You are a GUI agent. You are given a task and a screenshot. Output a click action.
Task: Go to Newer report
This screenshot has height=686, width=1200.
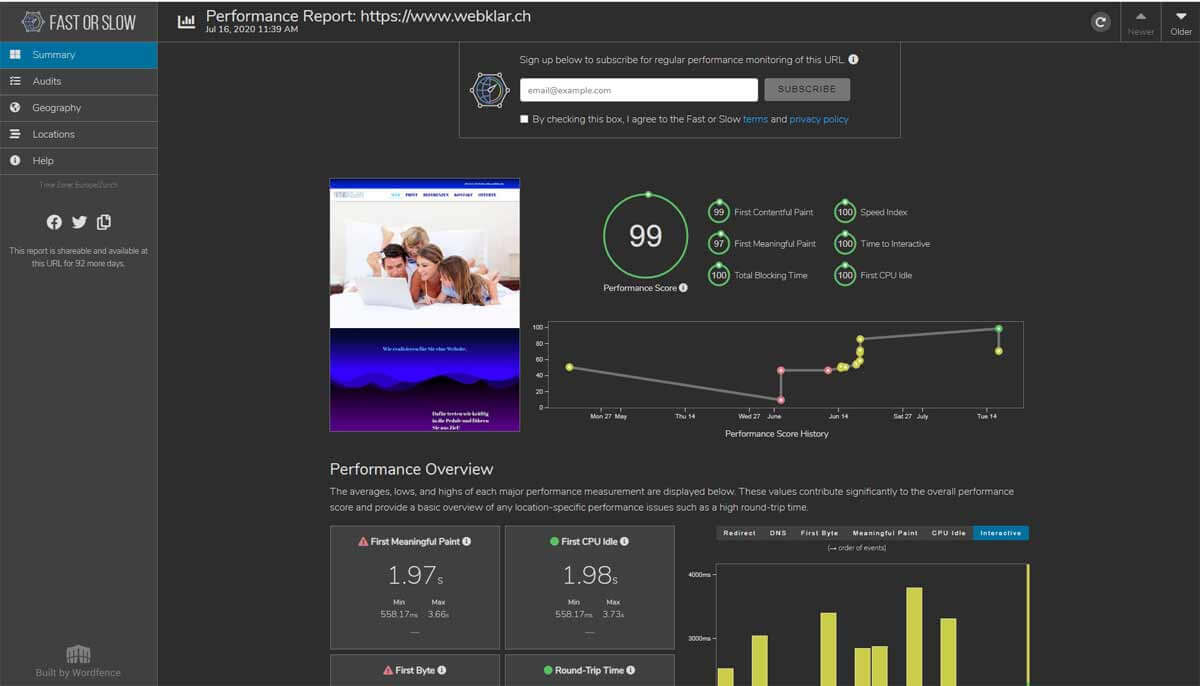1140,22
